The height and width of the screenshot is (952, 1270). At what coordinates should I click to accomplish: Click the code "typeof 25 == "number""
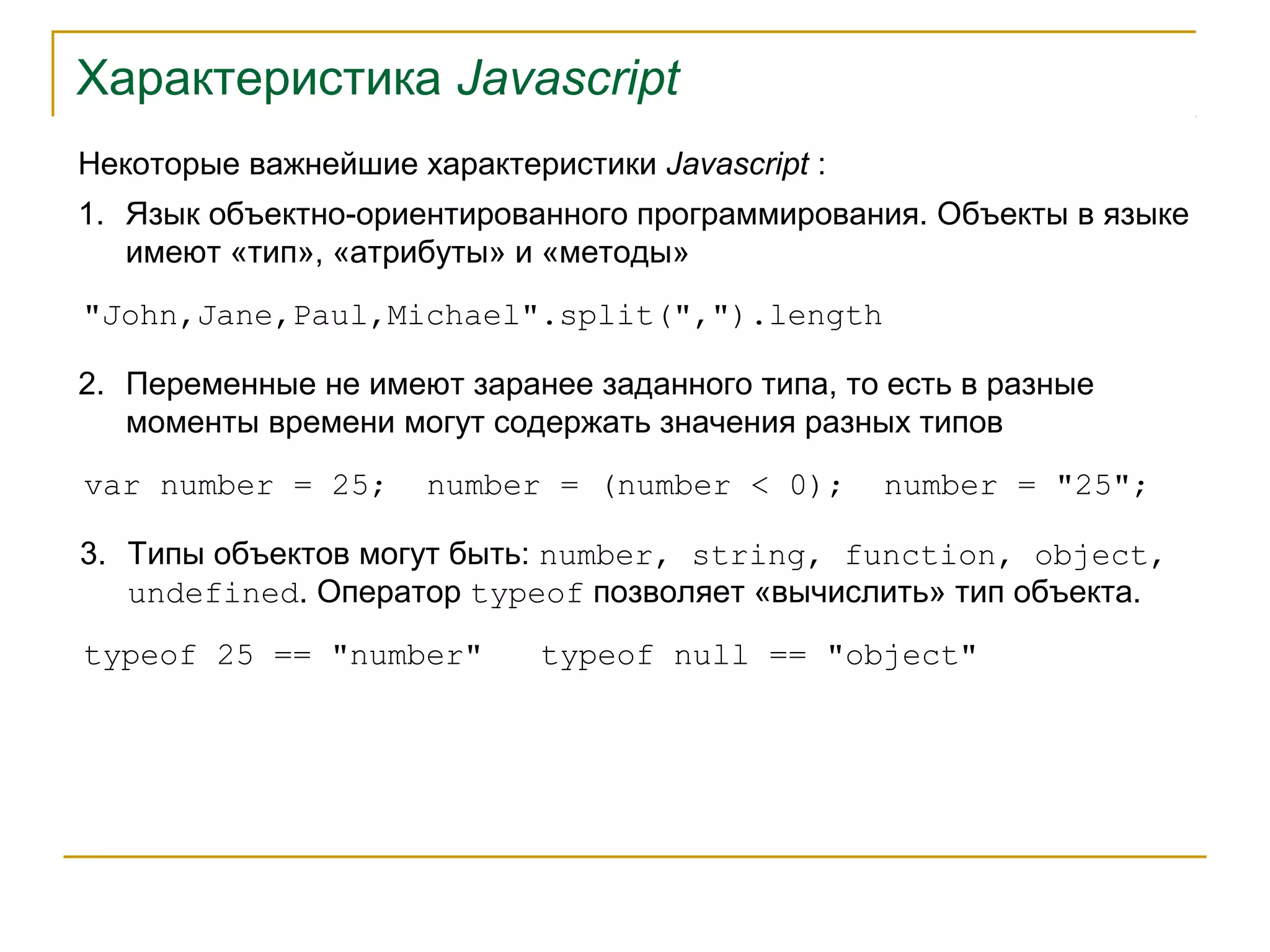tap(283, 656)
